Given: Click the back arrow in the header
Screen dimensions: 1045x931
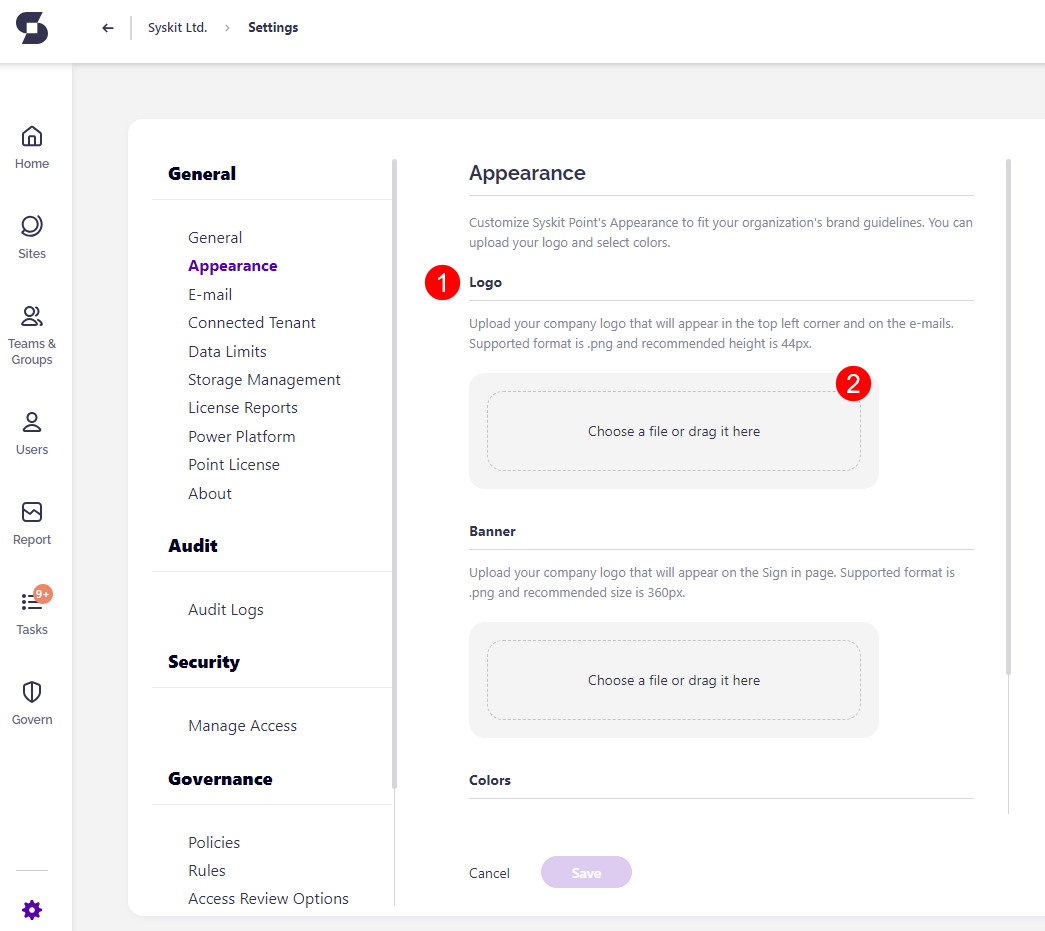Looking at the screenshot, I should tap(108, 28).
